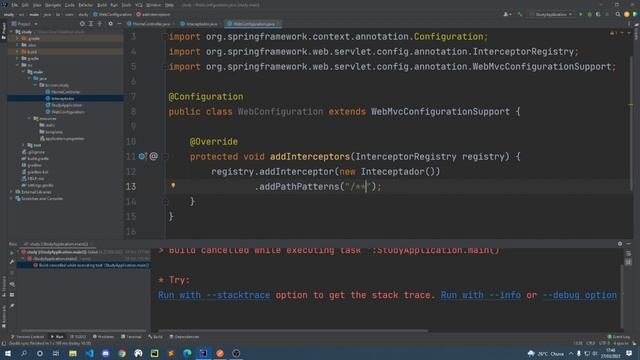
Task: Open File Explorer from taskbar
Action: 73,353
